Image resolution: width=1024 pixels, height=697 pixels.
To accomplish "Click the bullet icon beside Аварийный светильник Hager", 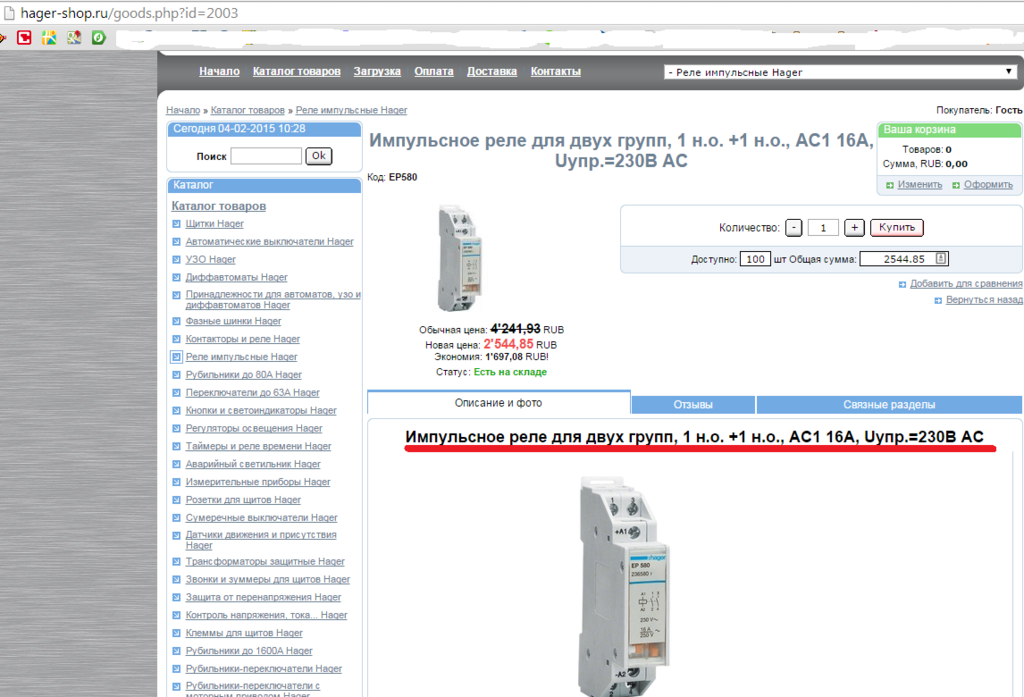I will (x=176, y=464).
